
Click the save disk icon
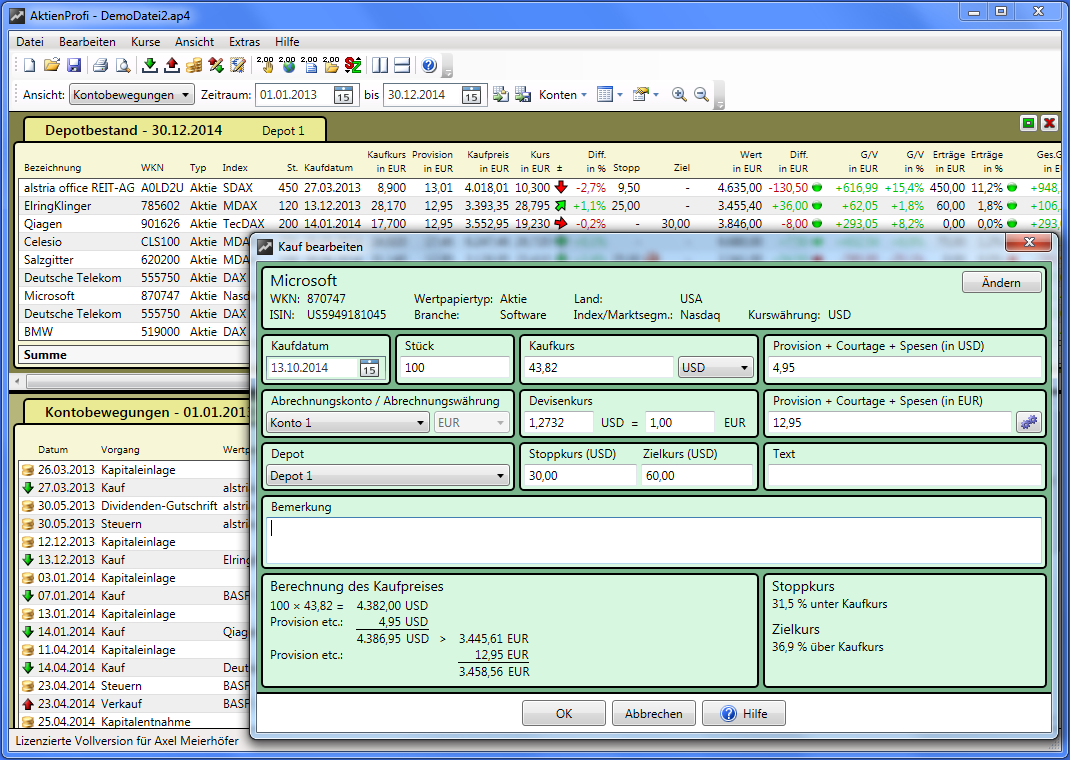pos(74,66)
